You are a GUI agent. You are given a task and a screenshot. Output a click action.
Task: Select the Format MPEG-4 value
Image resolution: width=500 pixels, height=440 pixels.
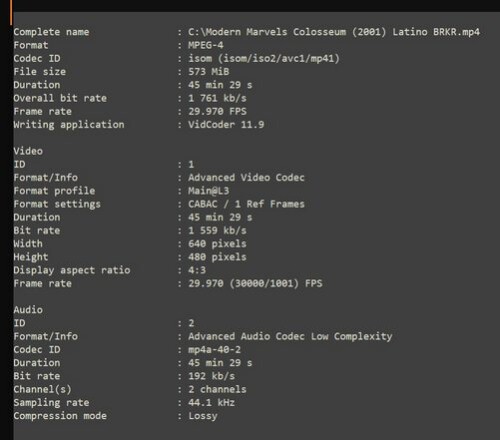206,45
